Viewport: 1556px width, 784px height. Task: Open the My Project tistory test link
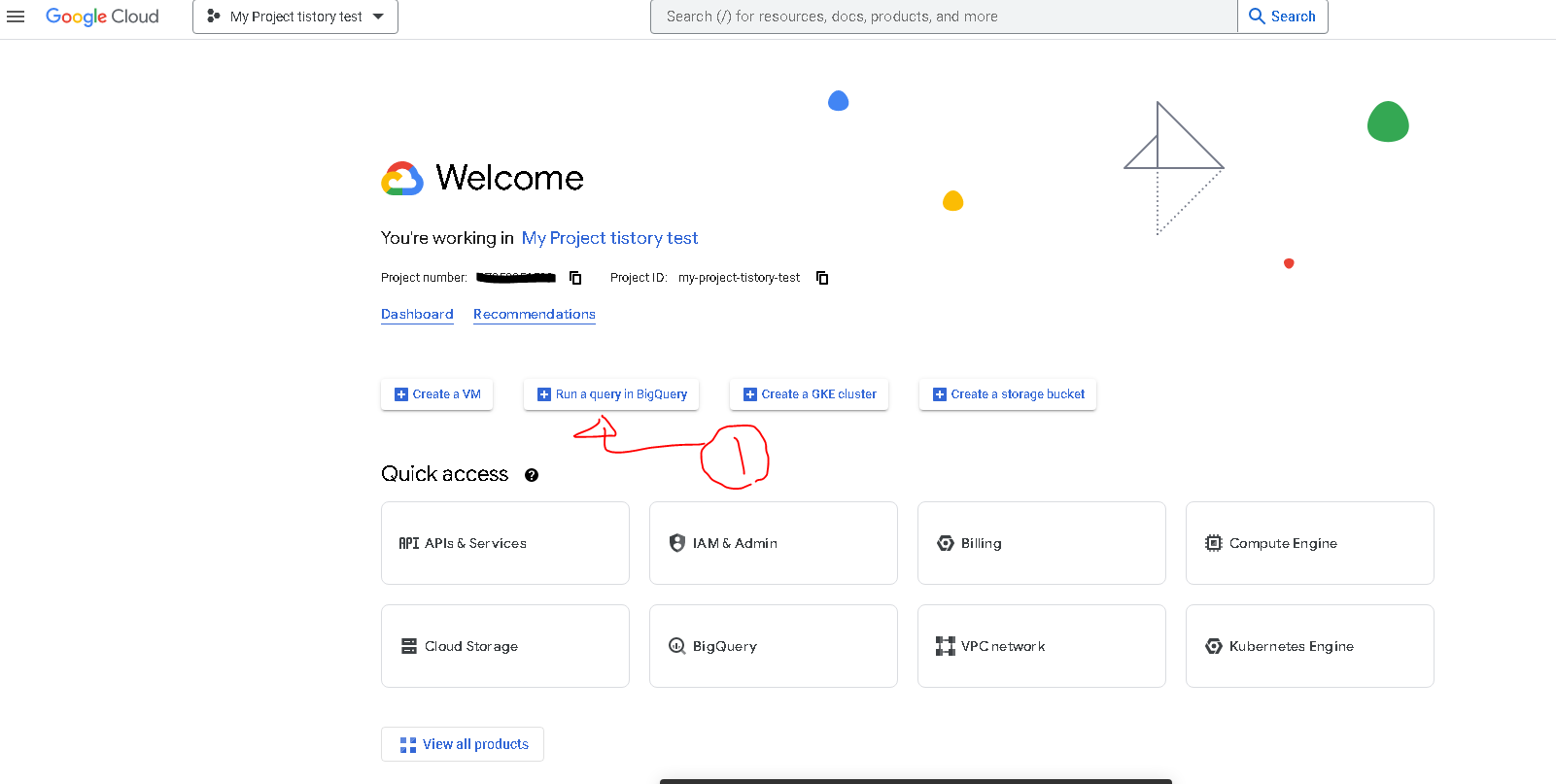609,238
